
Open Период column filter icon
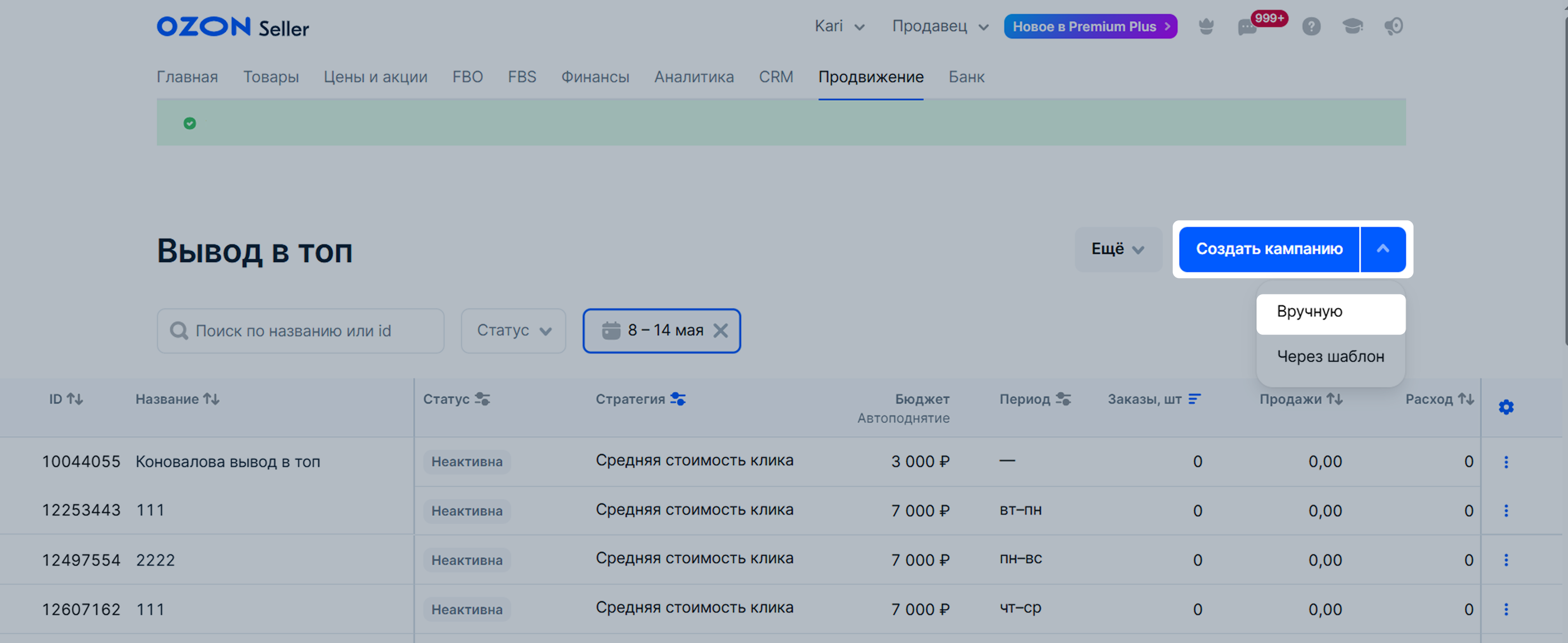(x=1063, y=399)
